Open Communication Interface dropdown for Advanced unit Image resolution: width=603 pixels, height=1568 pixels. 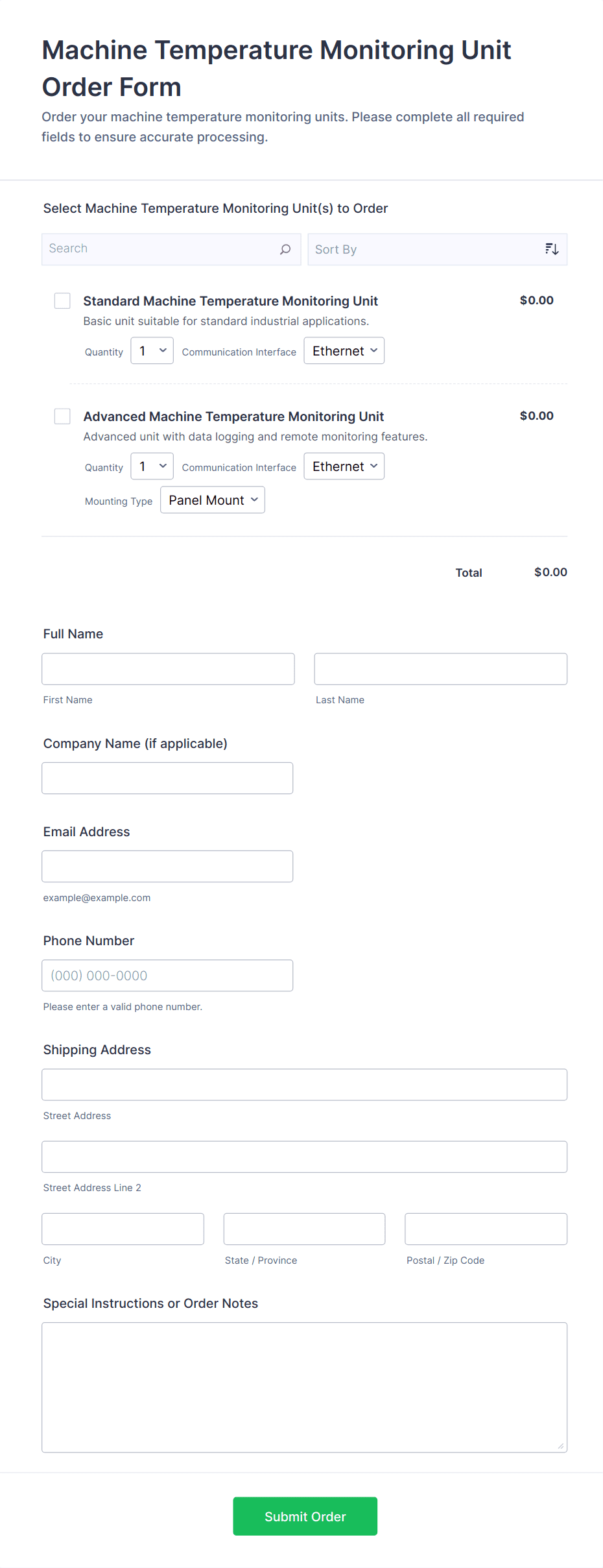[x=344, y=466]
